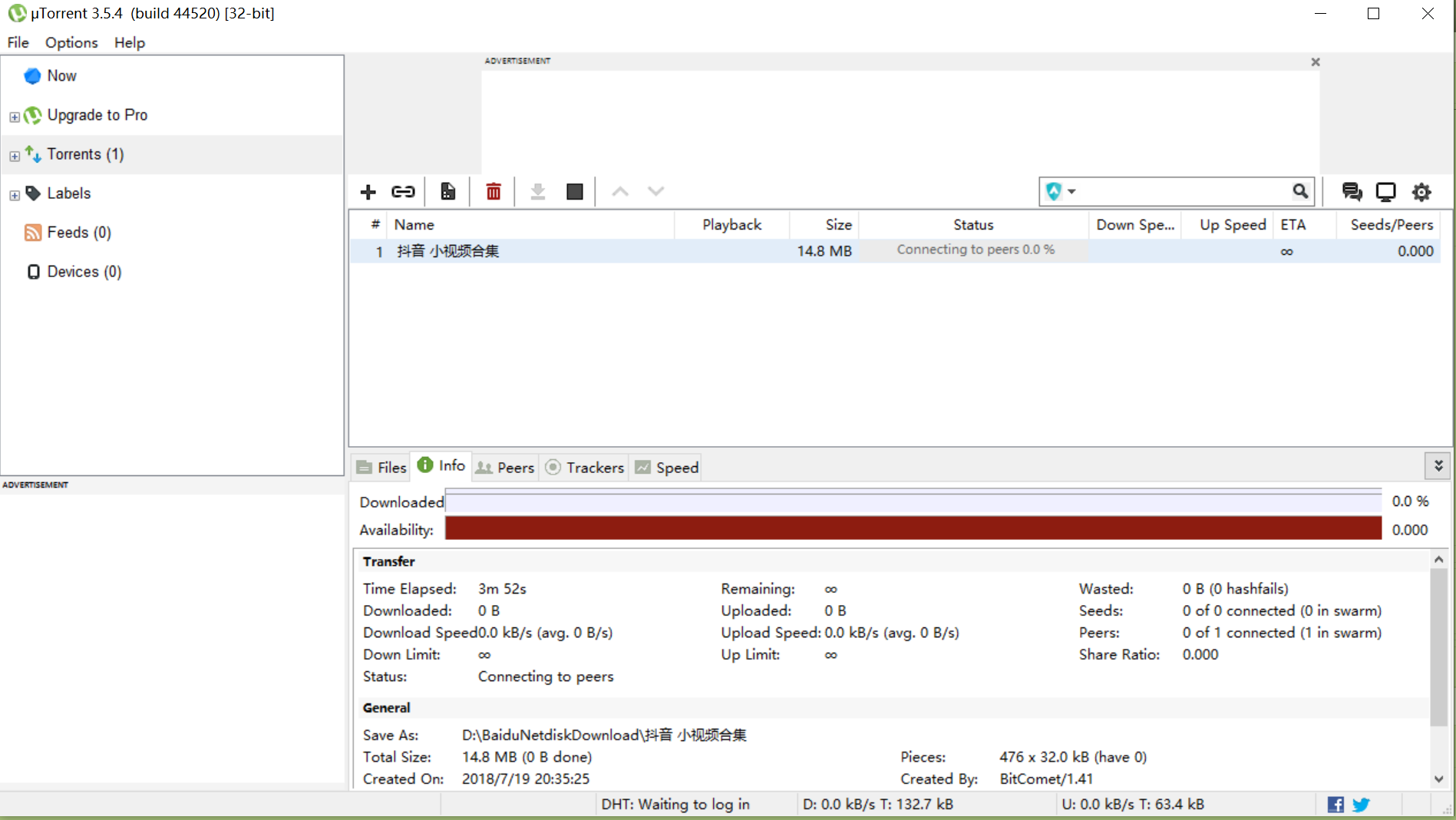
Task: Click the Feeds RSS icon
Action: click(x=33, y=233)
